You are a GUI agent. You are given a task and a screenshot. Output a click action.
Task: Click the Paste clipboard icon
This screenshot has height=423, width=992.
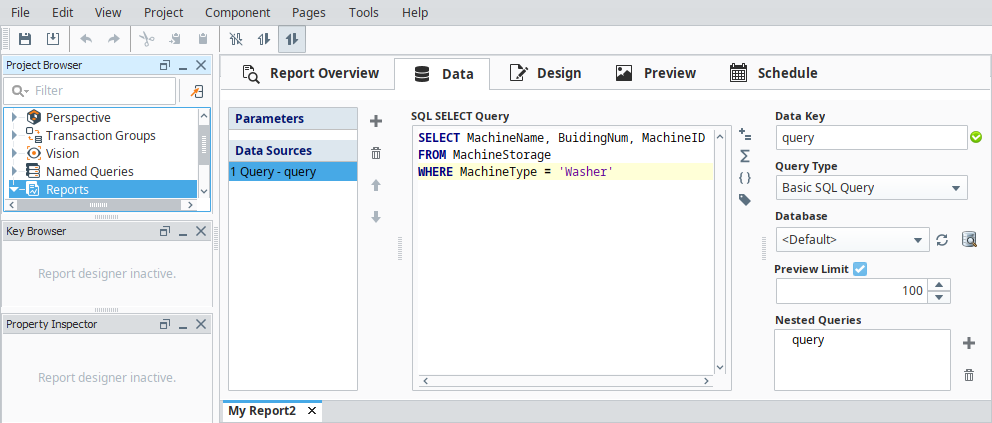pos(203,39)
